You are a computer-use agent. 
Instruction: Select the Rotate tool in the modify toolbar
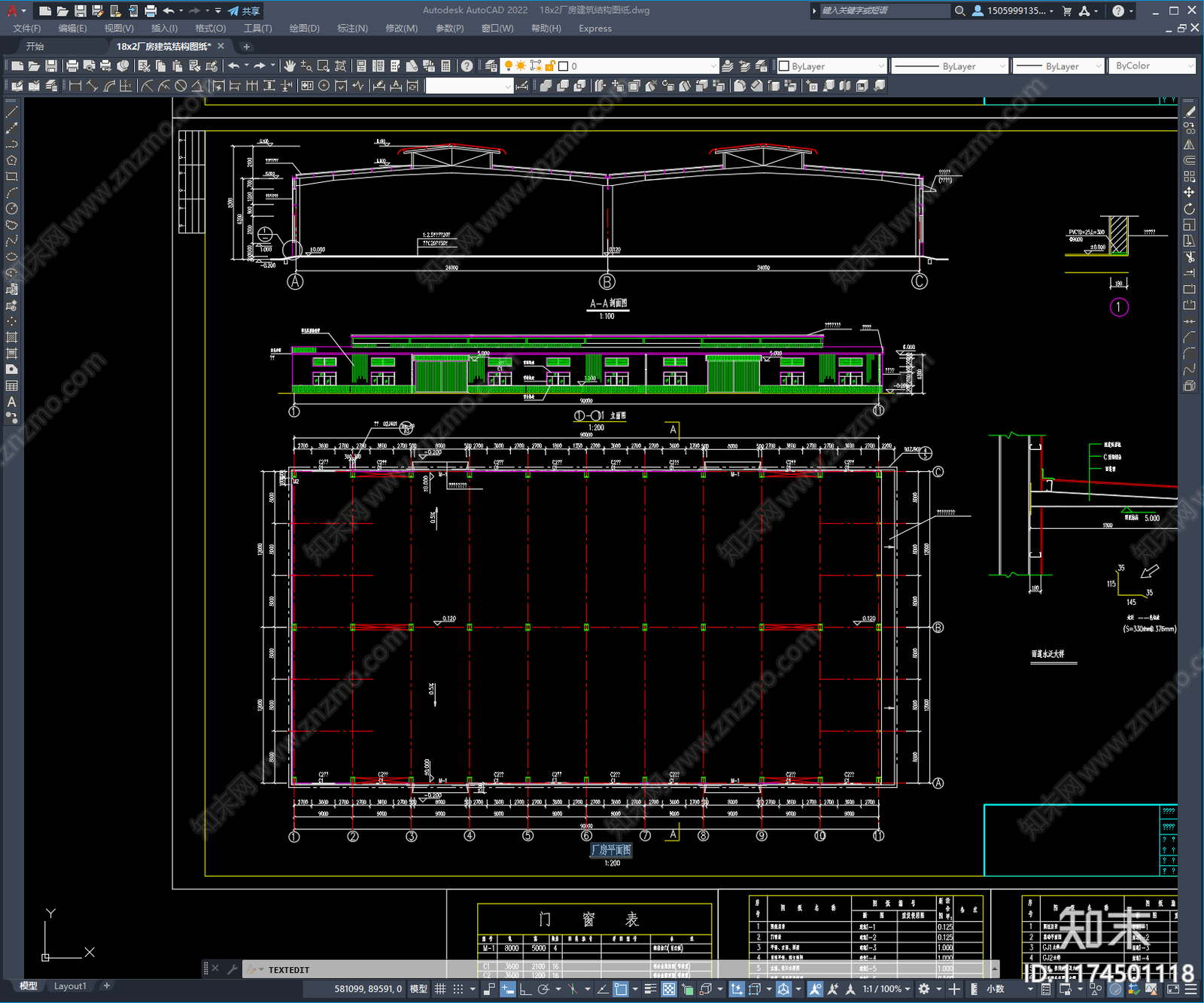(x=1189, y=208)
